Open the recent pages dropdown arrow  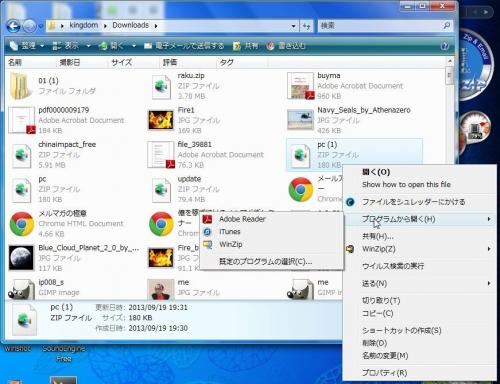[x=41, y=26]
